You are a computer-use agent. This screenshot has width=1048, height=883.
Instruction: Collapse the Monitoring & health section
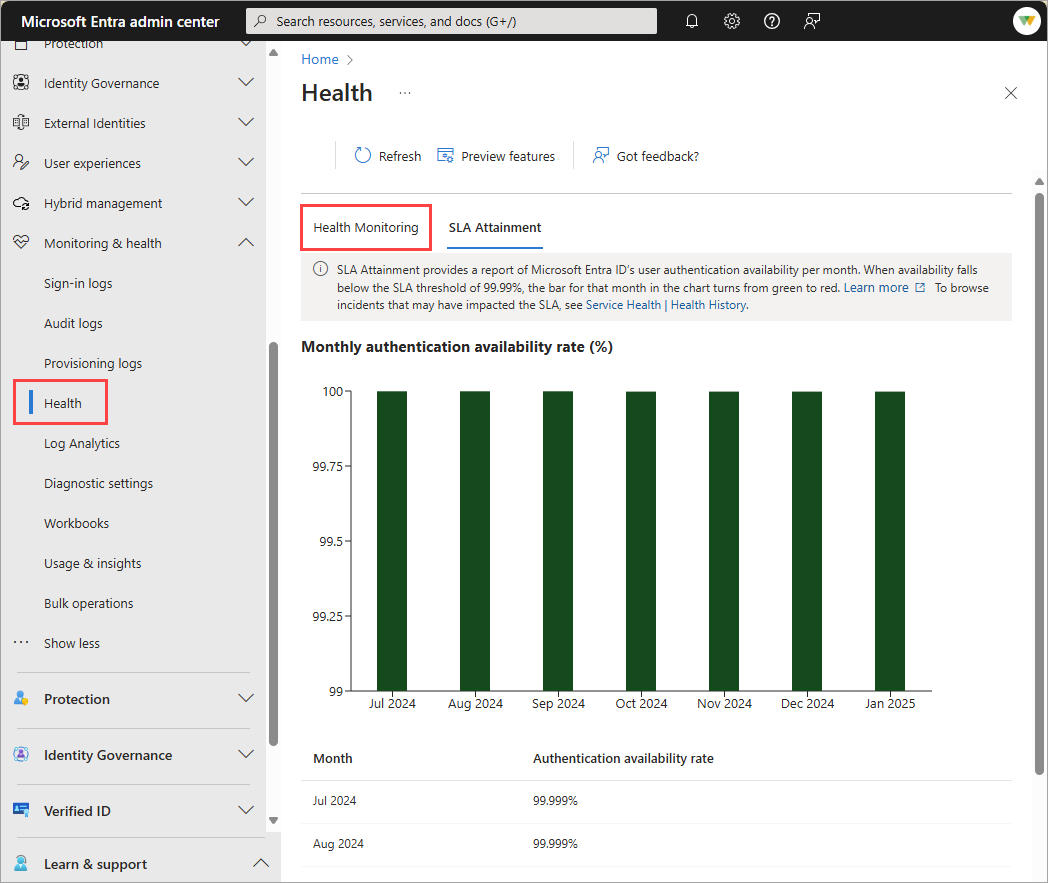(246, 243)
